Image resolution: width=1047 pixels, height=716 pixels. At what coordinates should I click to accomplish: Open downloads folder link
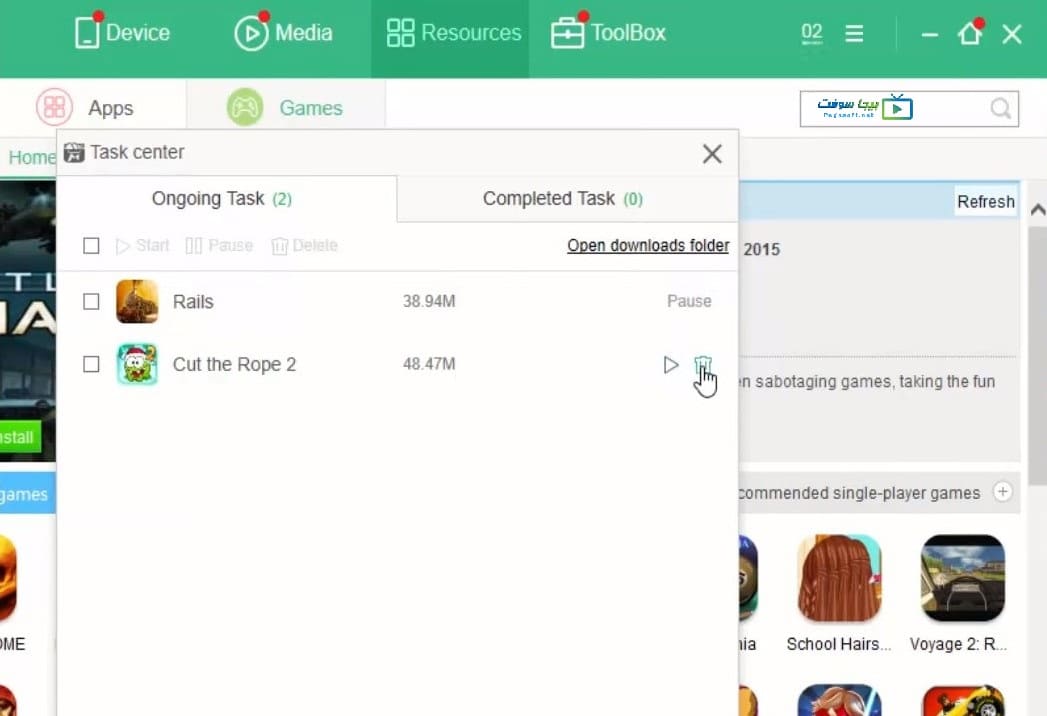tap(648, 246)
